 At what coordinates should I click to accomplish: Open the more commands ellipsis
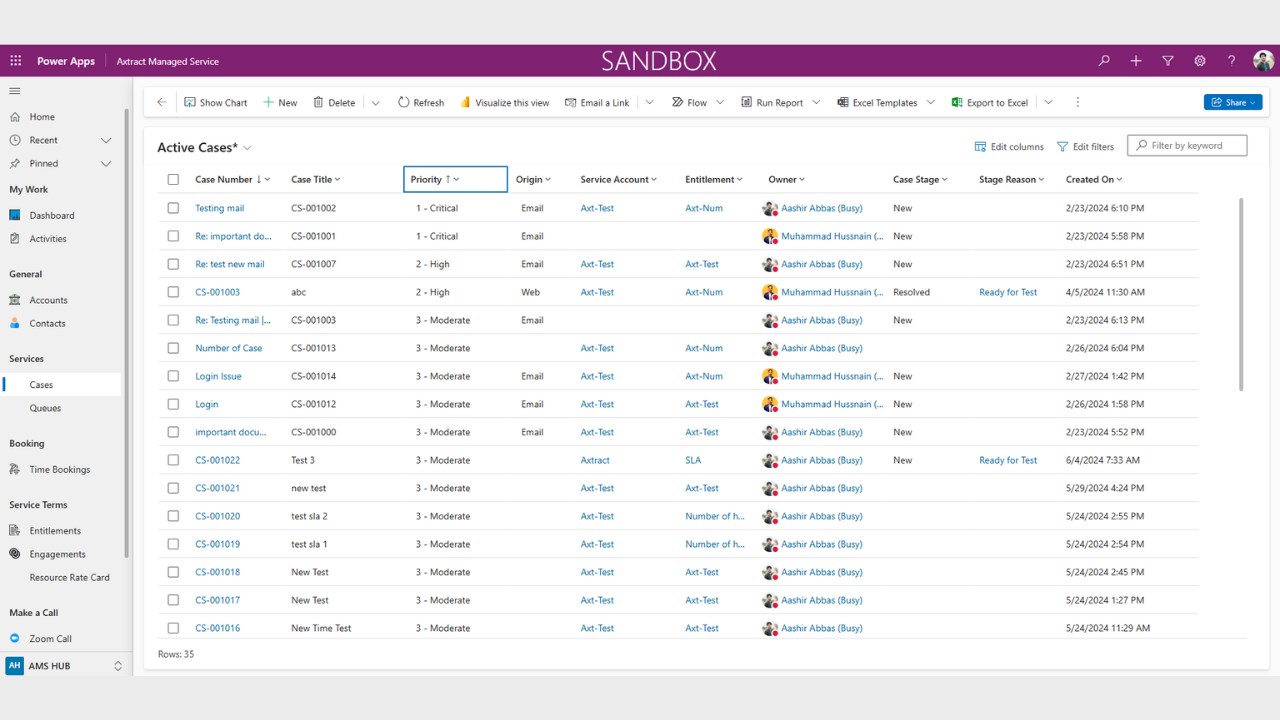coord(1077,102)
